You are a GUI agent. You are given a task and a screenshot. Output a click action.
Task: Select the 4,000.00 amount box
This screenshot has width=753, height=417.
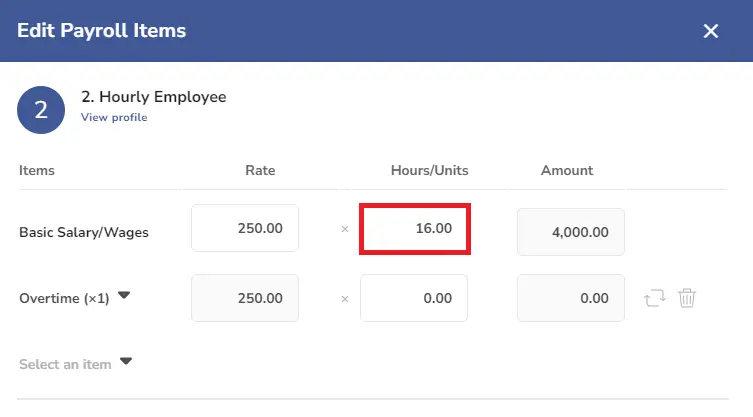571,232
